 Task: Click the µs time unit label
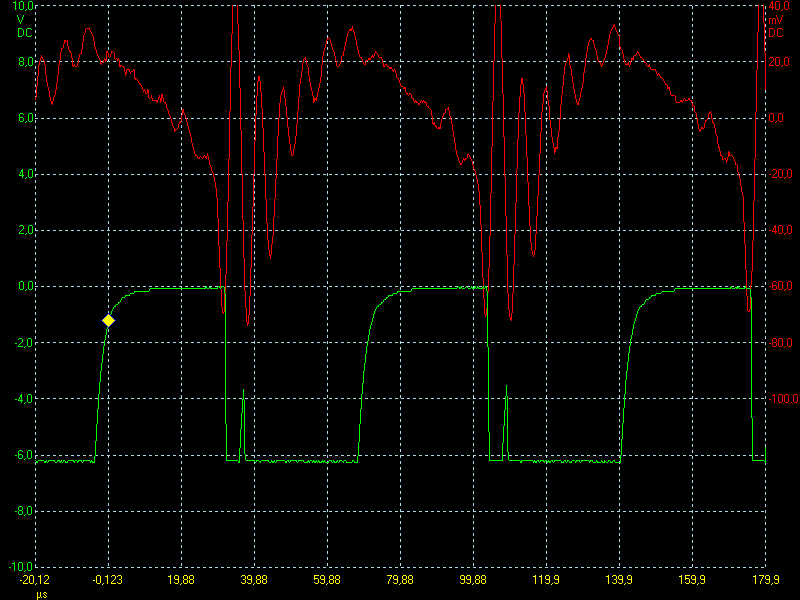(x=41, y=594)
